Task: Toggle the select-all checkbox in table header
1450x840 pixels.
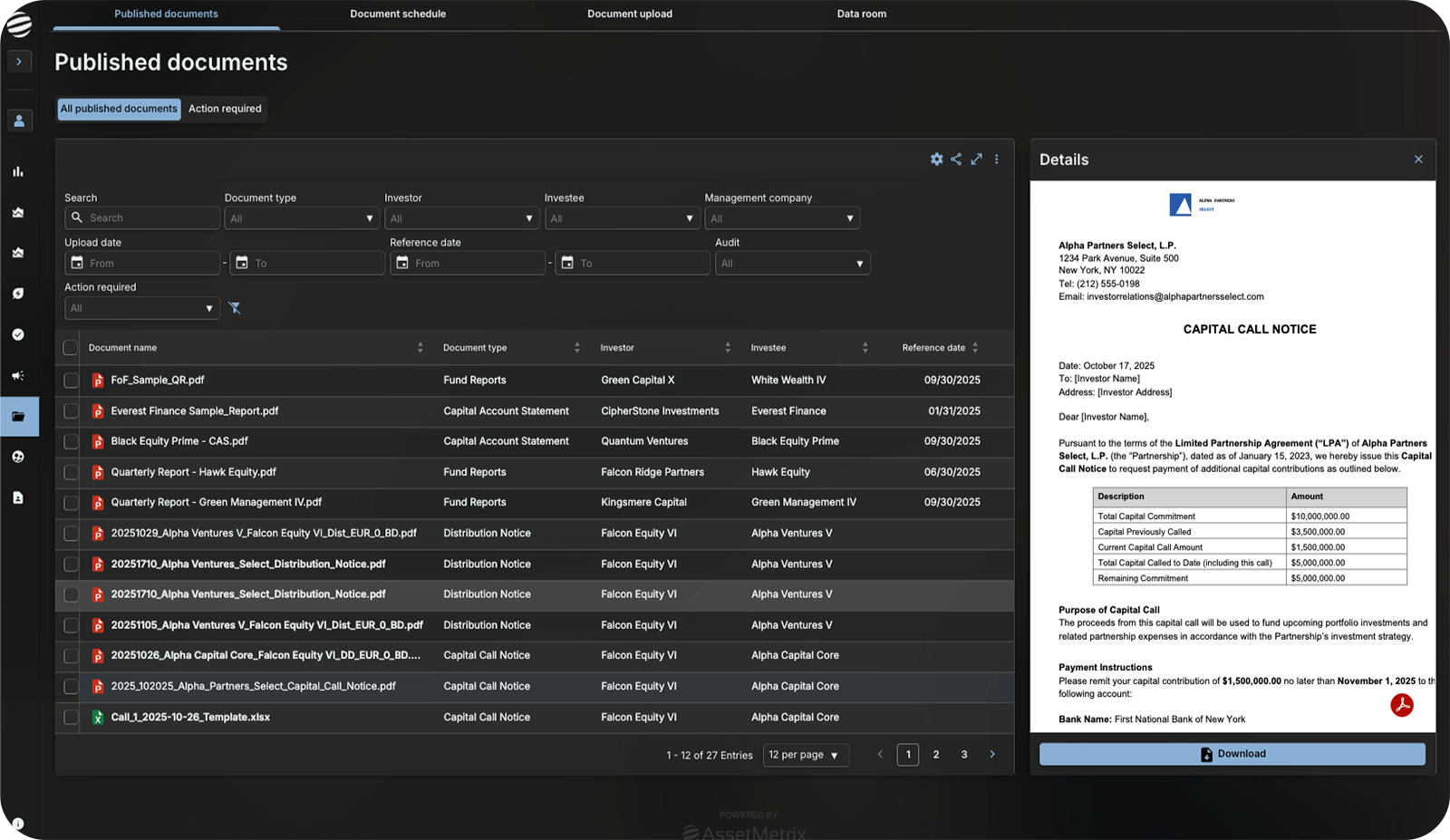Action: tap(70, 348)
